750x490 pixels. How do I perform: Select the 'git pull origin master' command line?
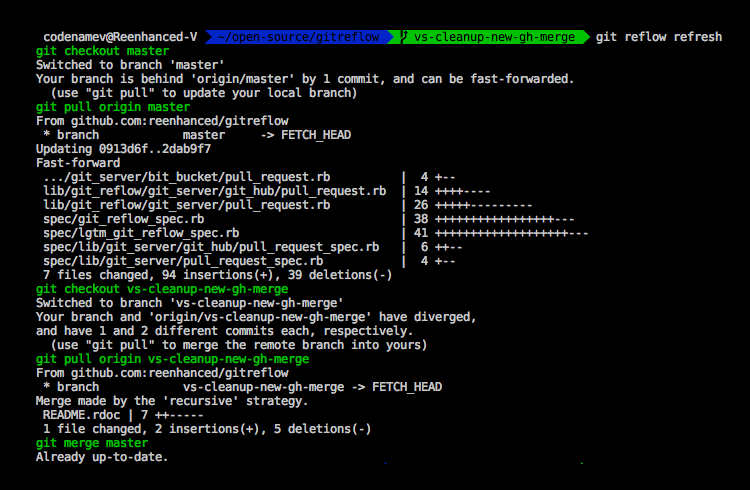point(112,107)
